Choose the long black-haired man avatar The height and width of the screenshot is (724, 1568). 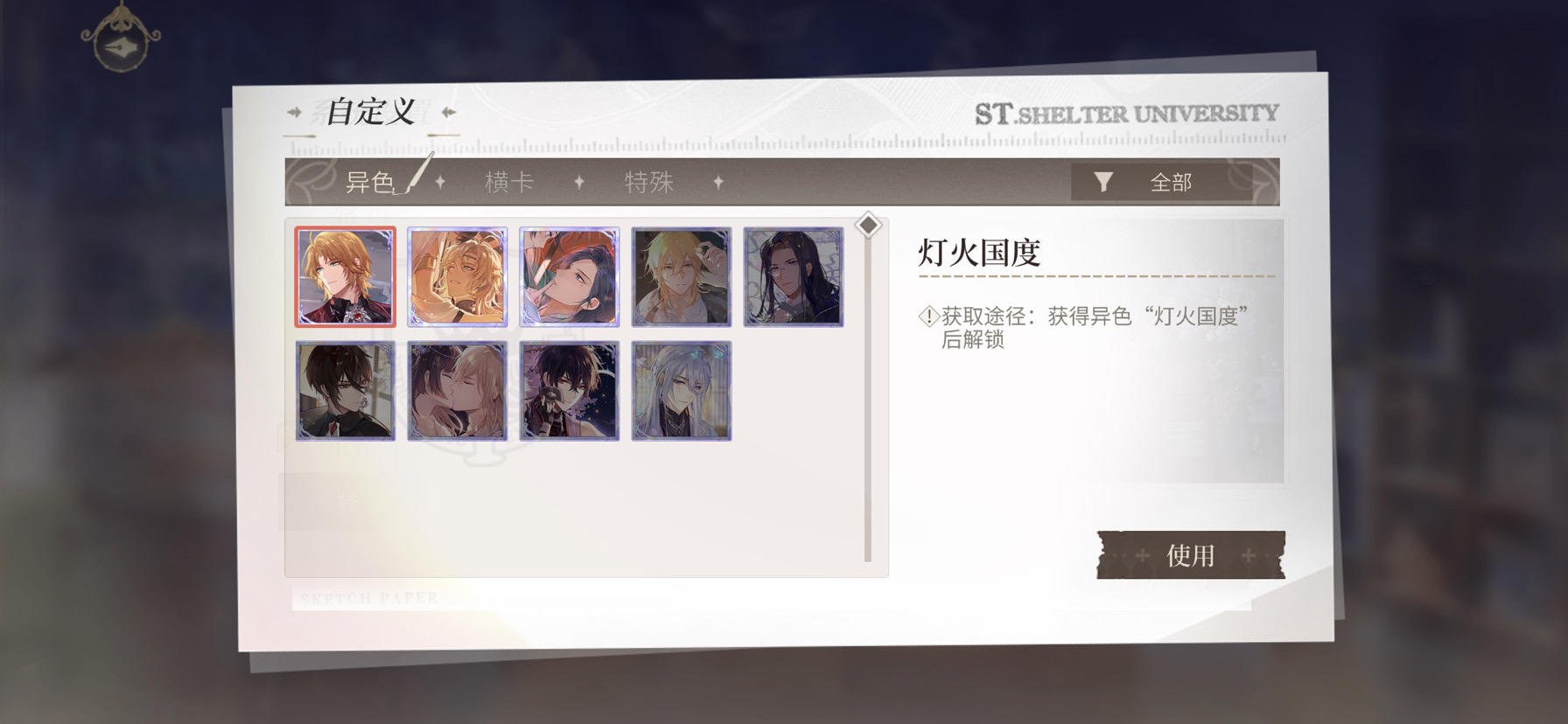[794, 277]
